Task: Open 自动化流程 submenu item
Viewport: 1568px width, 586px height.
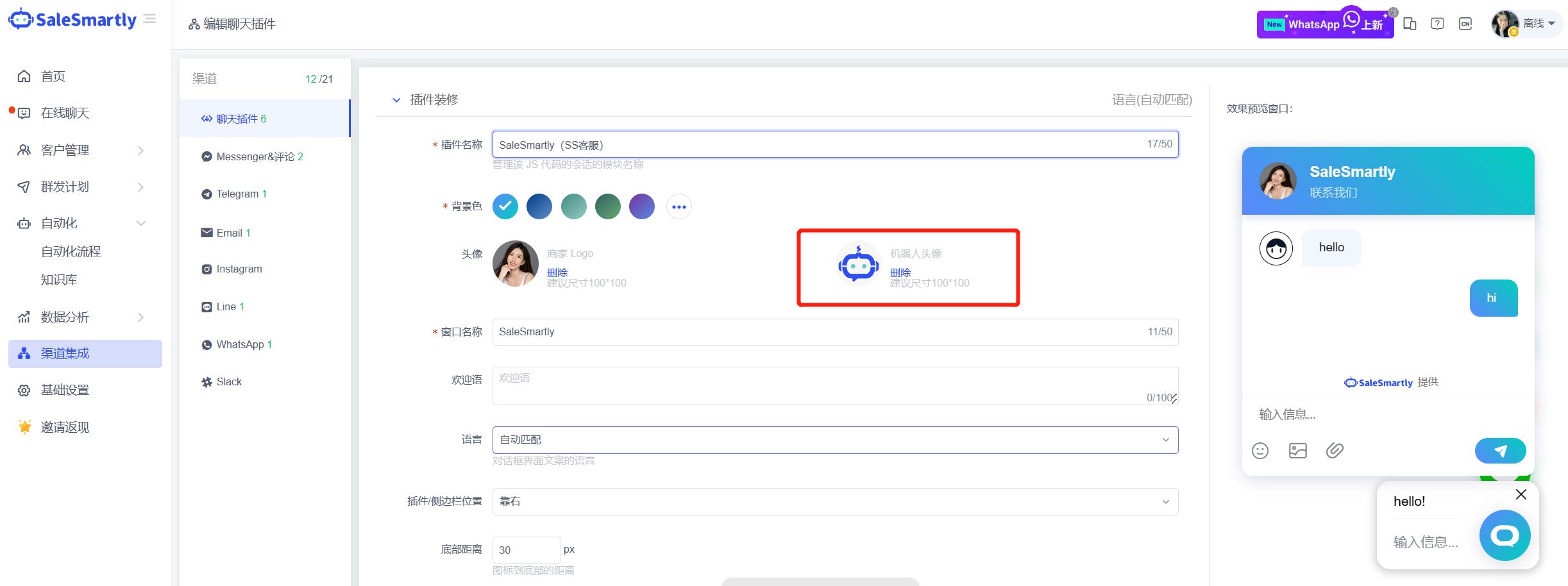Action: 71,251
